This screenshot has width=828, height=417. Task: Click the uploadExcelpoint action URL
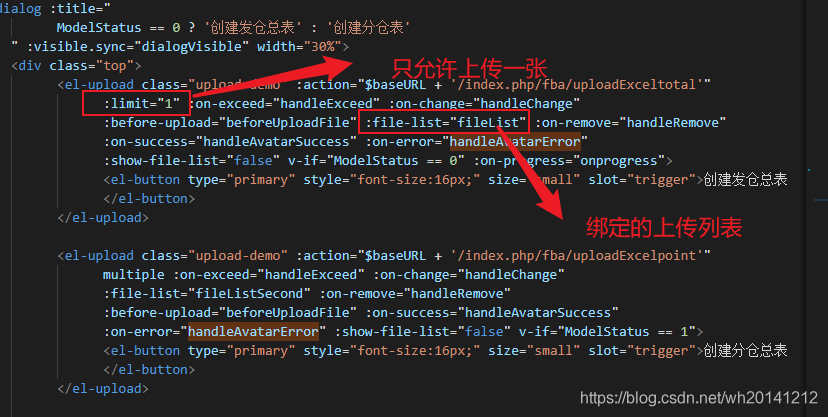pyautogui.click(x=577, y=255)
